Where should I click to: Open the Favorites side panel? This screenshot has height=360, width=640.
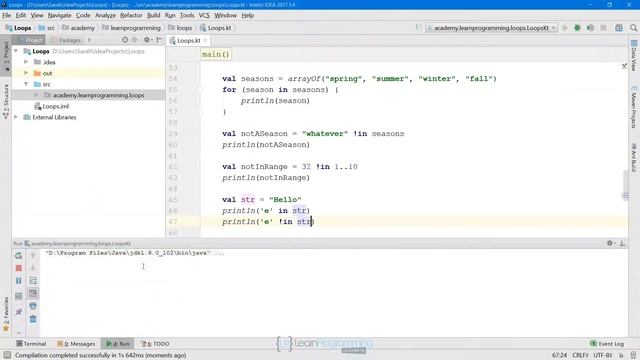[x=6, y=314]
